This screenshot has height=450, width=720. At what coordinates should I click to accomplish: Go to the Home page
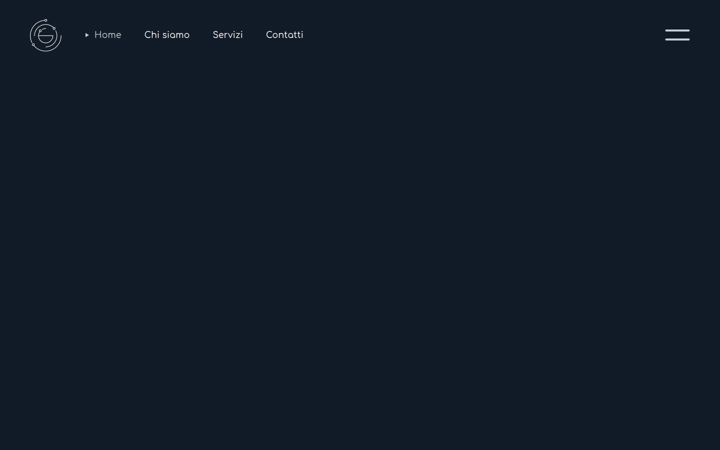[x=107, y=35]
